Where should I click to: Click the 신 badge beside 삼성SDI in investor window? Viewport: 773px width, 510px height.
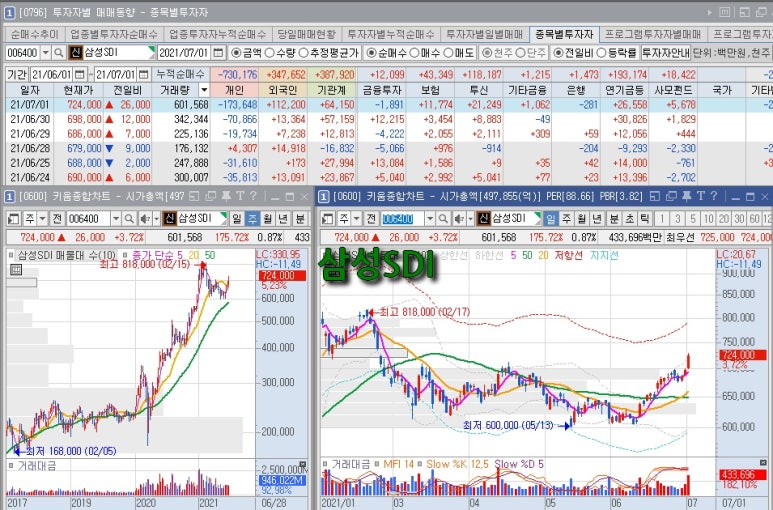75,52
